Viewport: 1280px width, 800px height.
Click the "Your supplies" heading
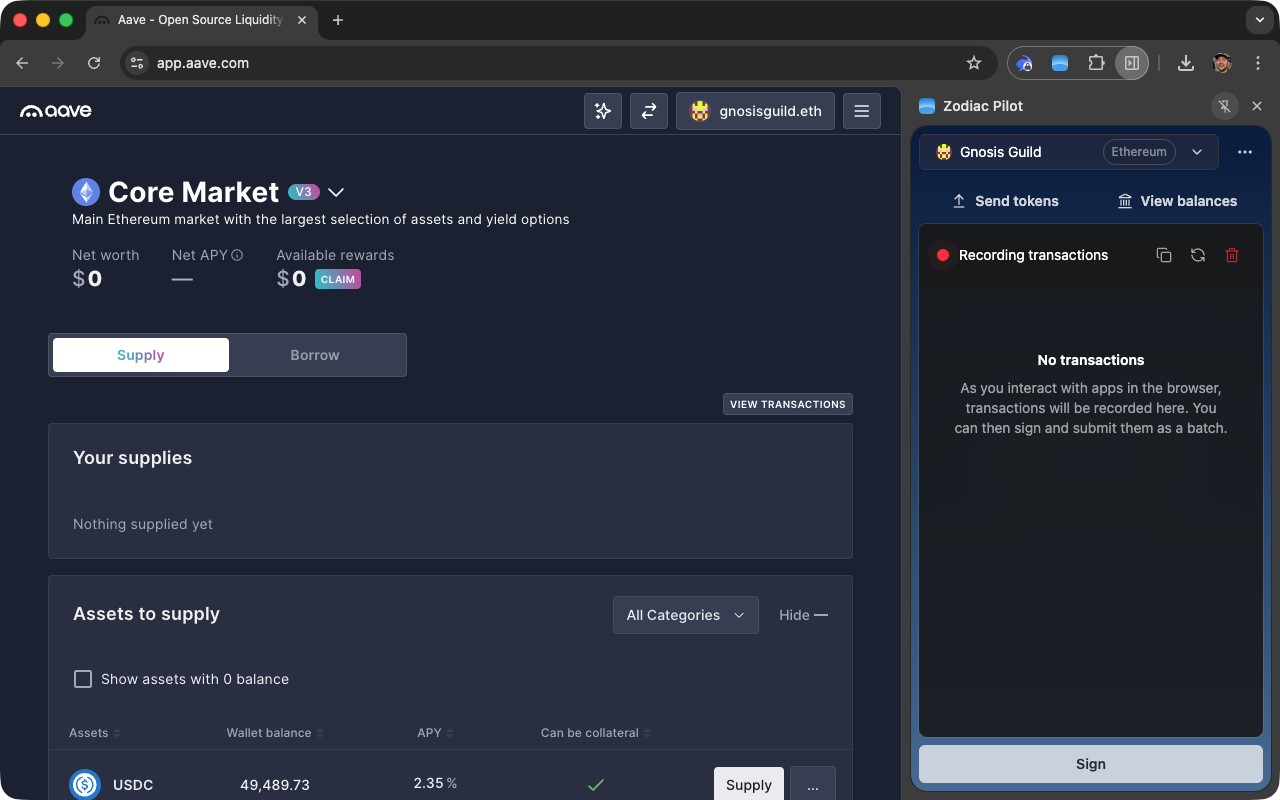pos(132,458)
